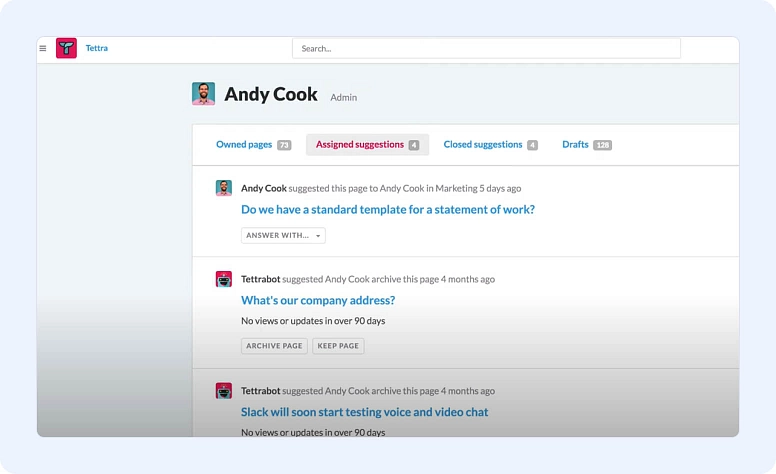Switch to the Owned pages tab
The width and height of the screenshot is (776, 474).
pos(244,145)
